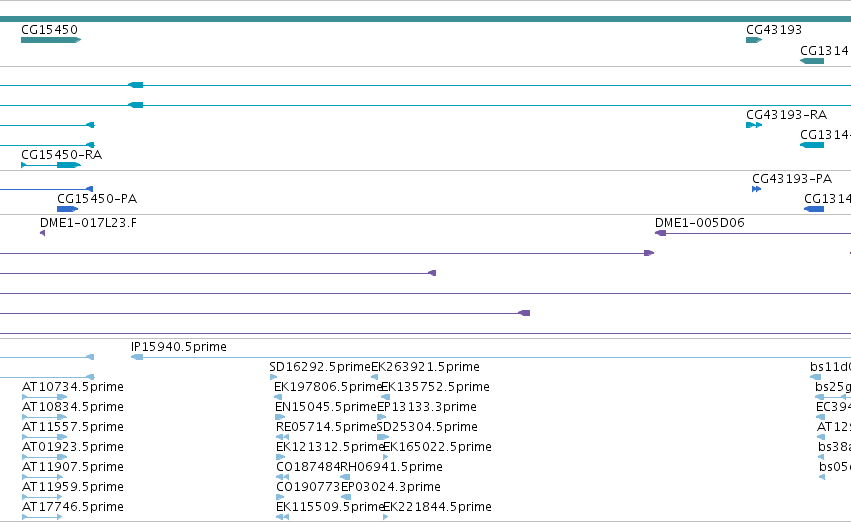
Task: Select the EK197806.5prime label
Action: [329, 387]
